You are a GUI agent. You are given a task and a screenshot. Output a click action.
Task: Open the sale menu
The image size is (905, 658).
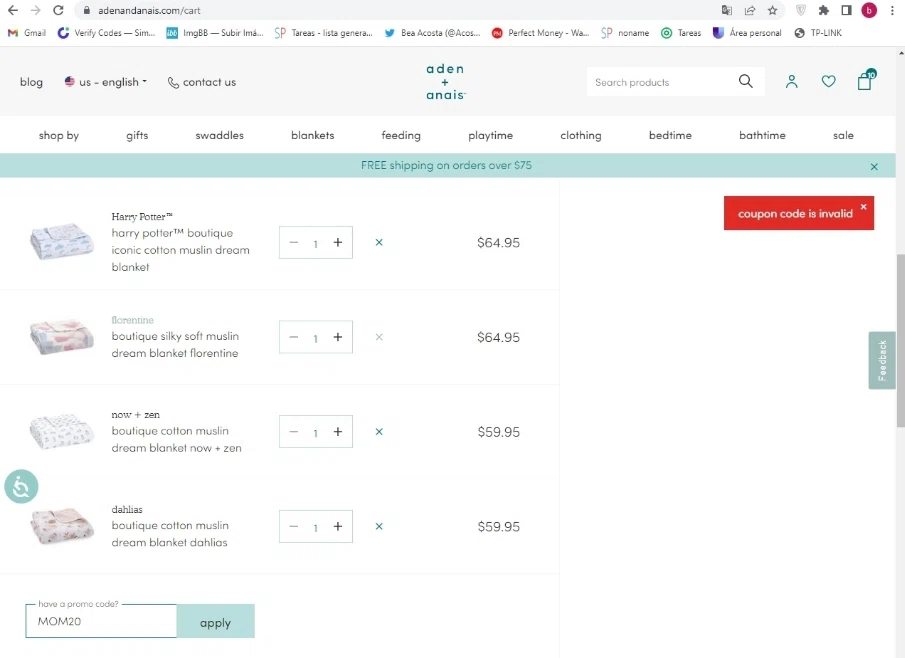[x=843, y=135]
